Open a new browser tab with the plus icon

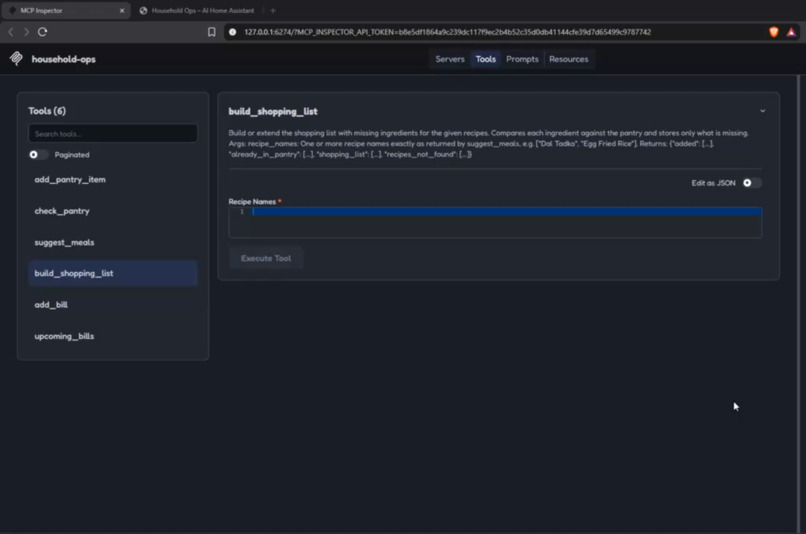click(x=273, y=10)
